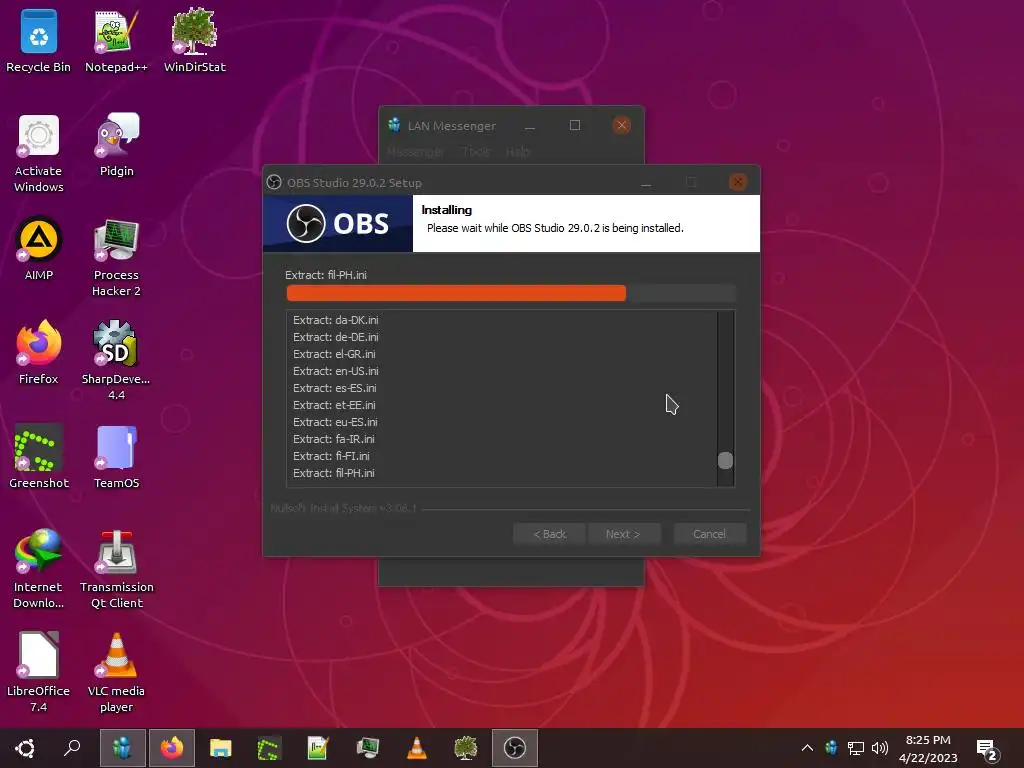The image size is (1024, 768).
Task: Select the log line Extract: en-US.ini
Action: tap(336, 371)
